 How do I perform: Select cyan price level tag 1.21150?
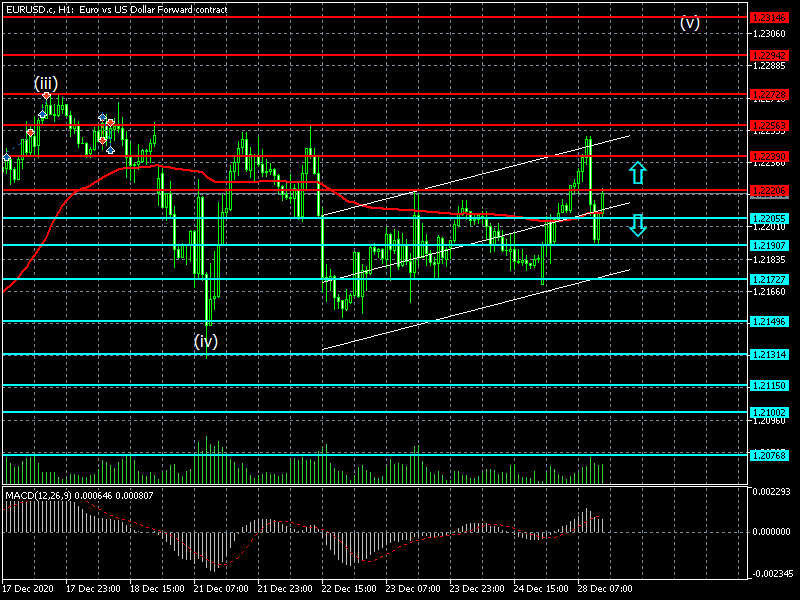(769, 386)
